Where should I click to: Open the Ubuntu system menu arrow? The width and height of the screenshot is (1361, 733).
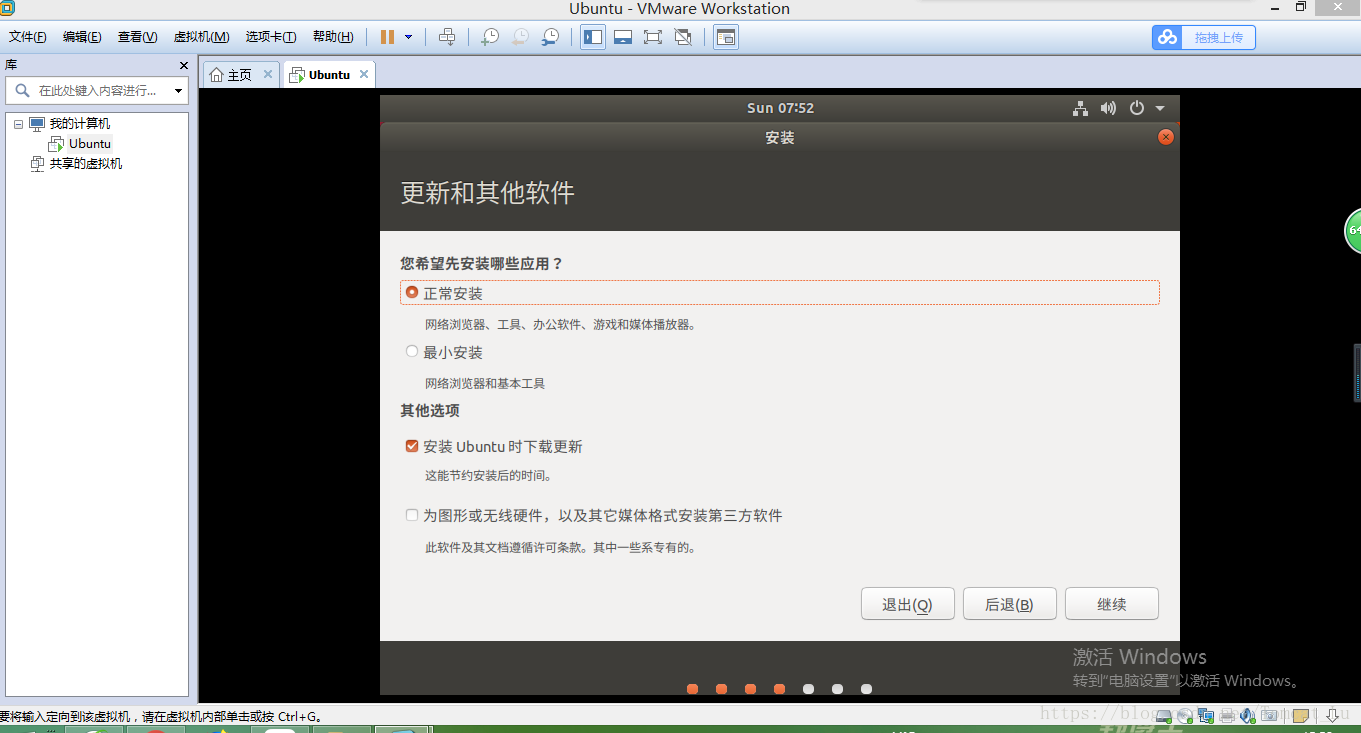pyautogui.click(x=1160, y=108)
